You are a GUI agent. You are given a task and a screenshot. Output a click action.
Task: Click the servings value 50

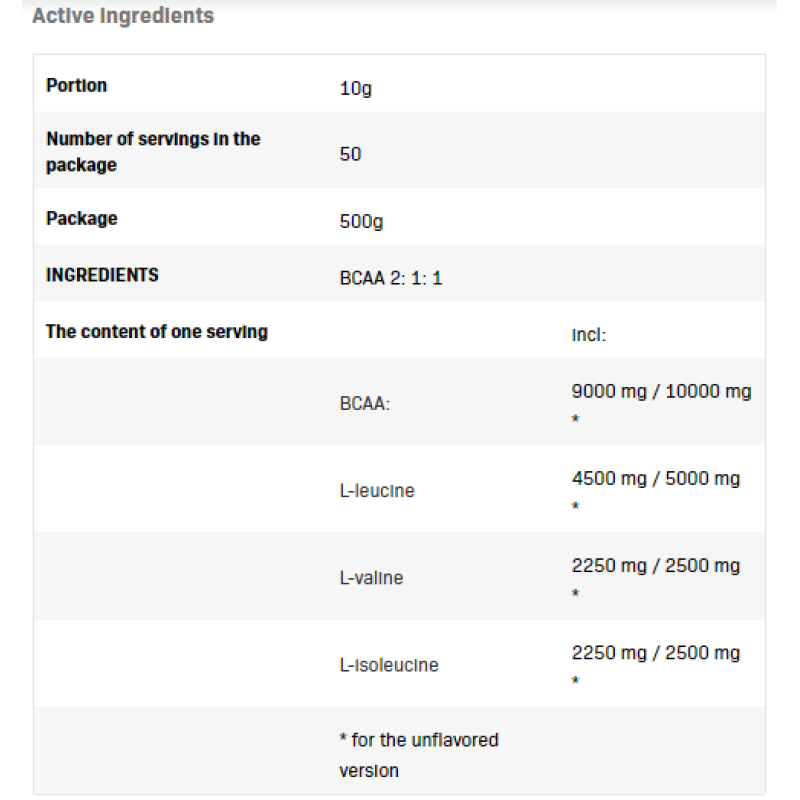(x=350, y=154)
